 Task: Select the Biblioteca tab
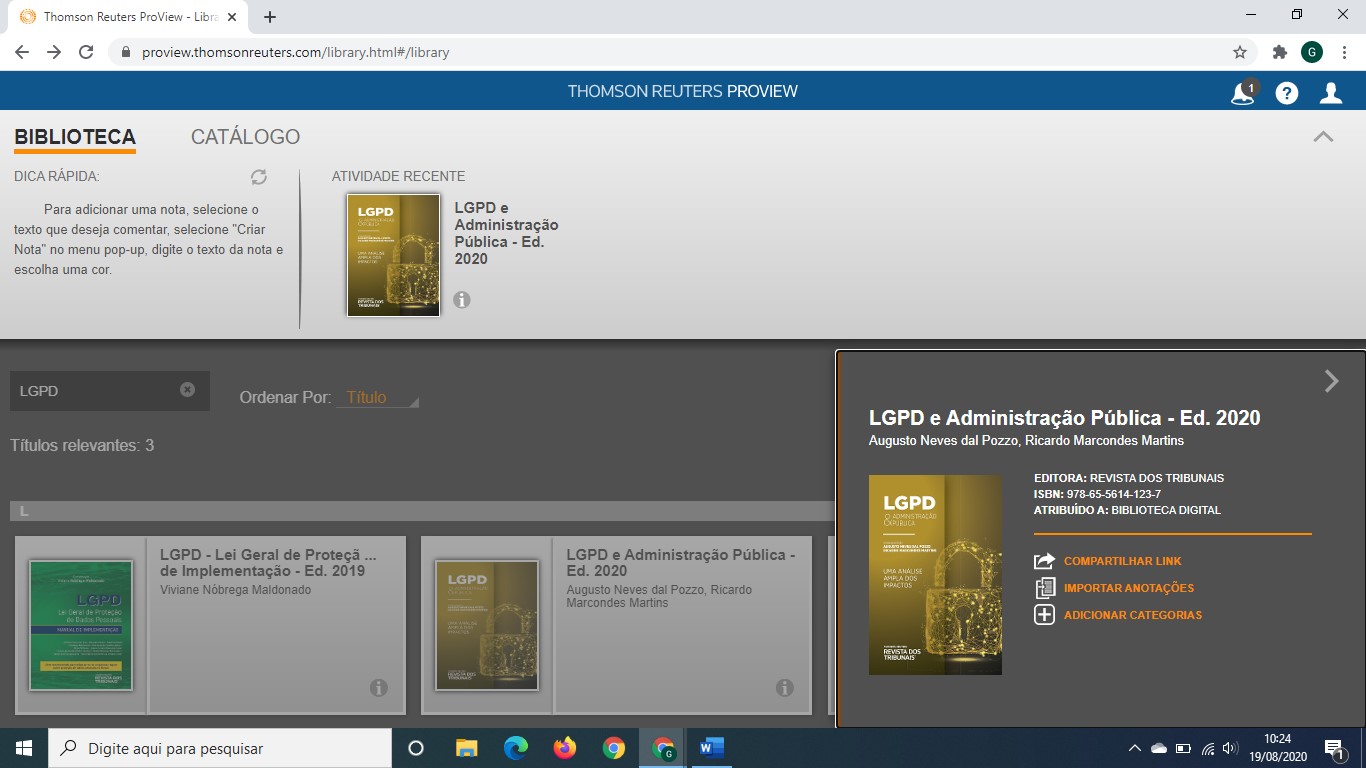[x=75, y=137]
